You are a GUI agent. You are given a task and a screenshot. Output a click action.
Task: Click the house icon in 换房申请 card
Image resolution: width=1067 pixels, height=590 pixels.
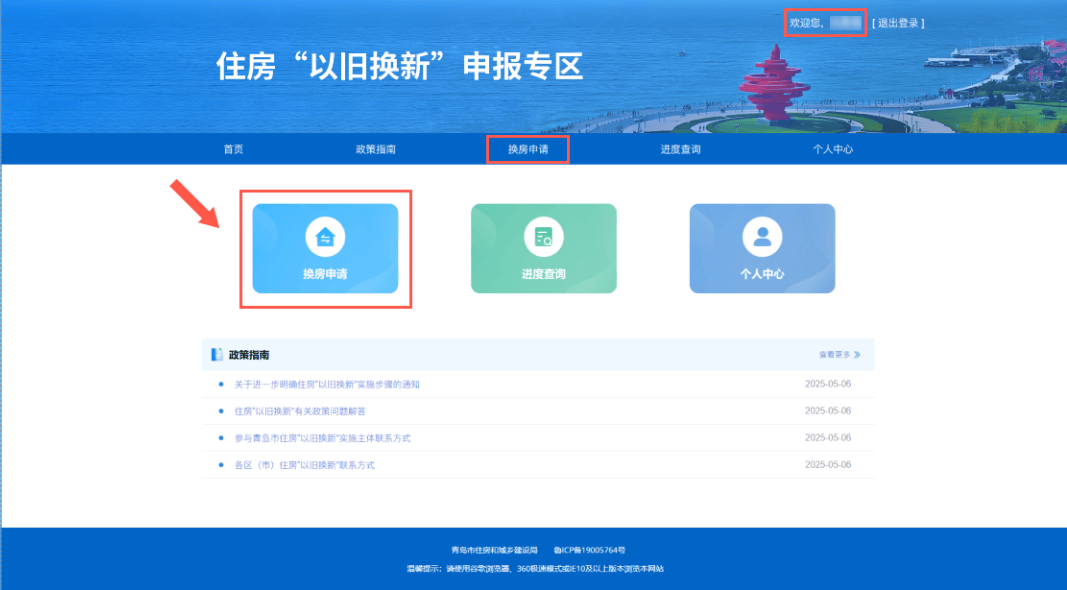pyautogui.click(x=324, y=237)
